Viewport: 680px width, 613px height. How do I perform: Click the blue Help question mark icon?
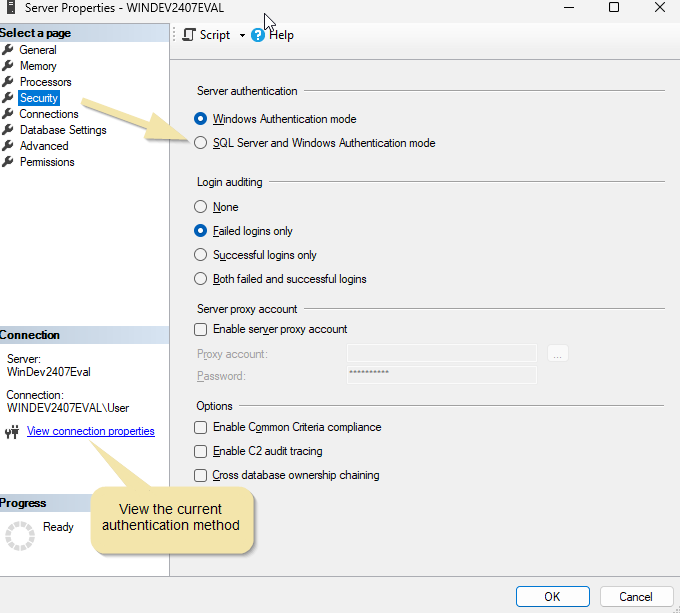pos(258,35)
